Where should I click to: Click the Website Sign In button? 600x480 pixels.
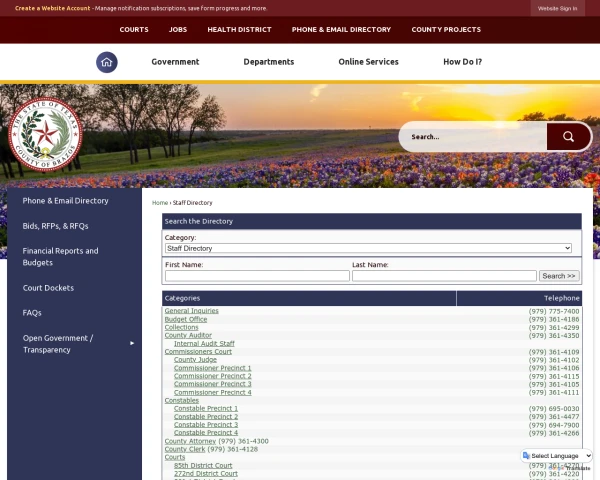tap(557, 8)
